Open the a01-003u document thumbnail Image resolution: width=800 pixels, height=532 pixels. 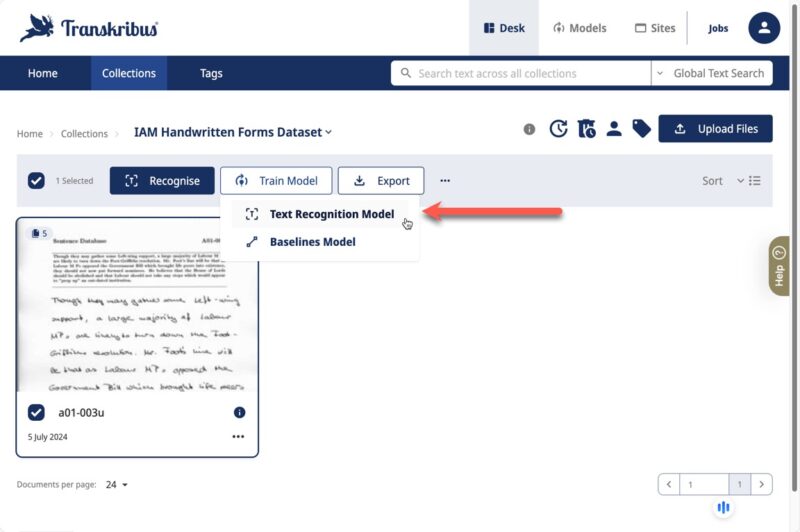tap(137, 305)
